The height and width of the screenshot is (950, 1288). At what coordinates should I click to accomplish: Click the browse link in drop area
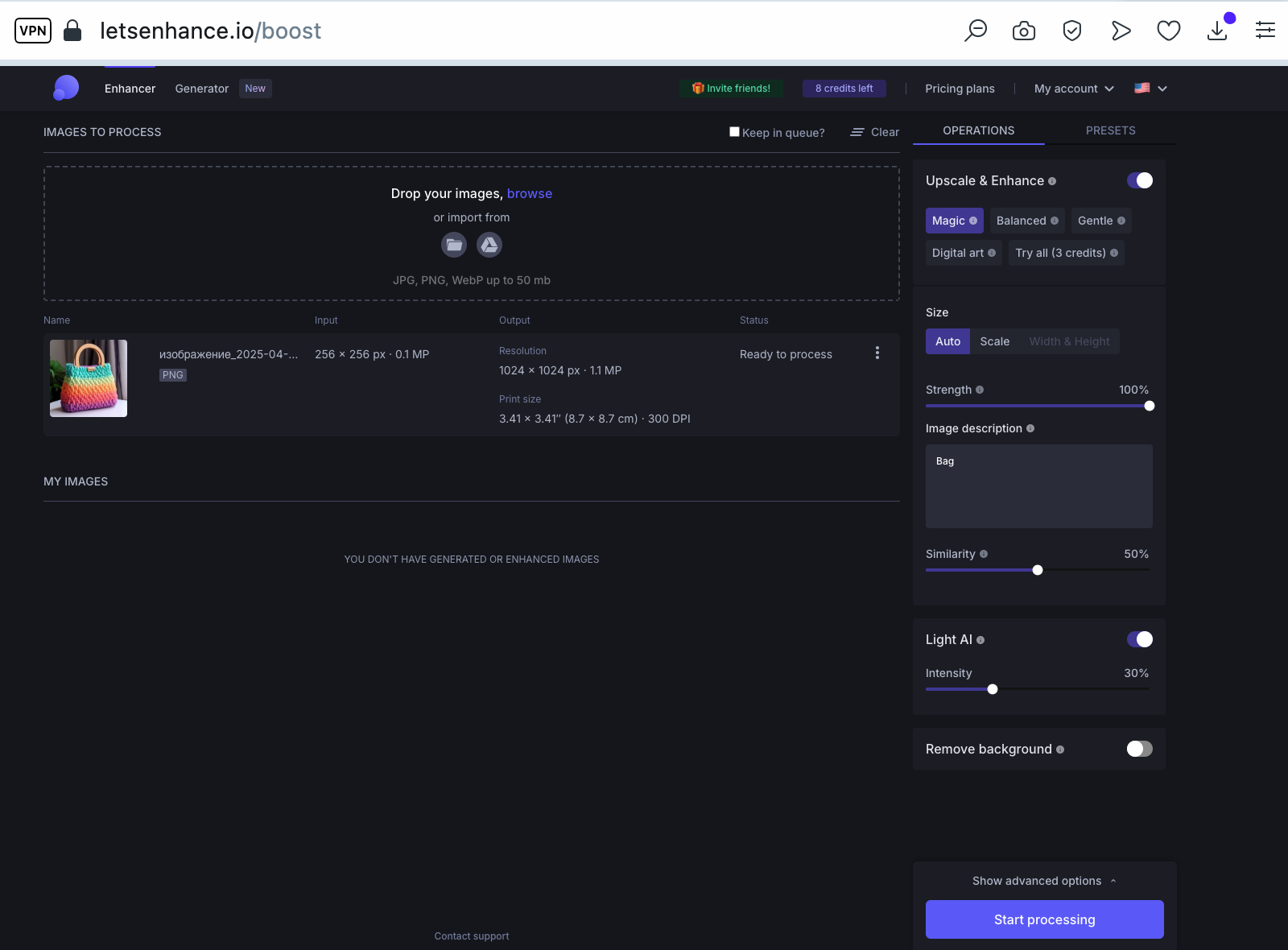[x=530, y=193]
